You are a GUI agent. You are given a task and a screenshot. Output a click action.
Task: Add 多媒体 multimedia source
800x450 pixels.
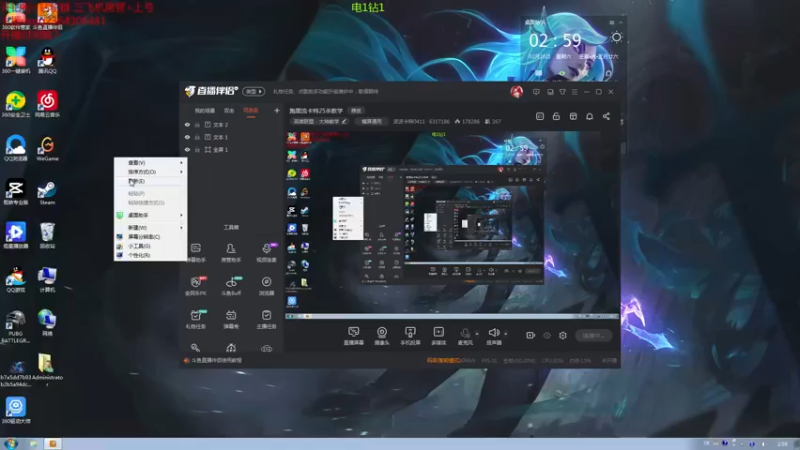tap(439, 336)
